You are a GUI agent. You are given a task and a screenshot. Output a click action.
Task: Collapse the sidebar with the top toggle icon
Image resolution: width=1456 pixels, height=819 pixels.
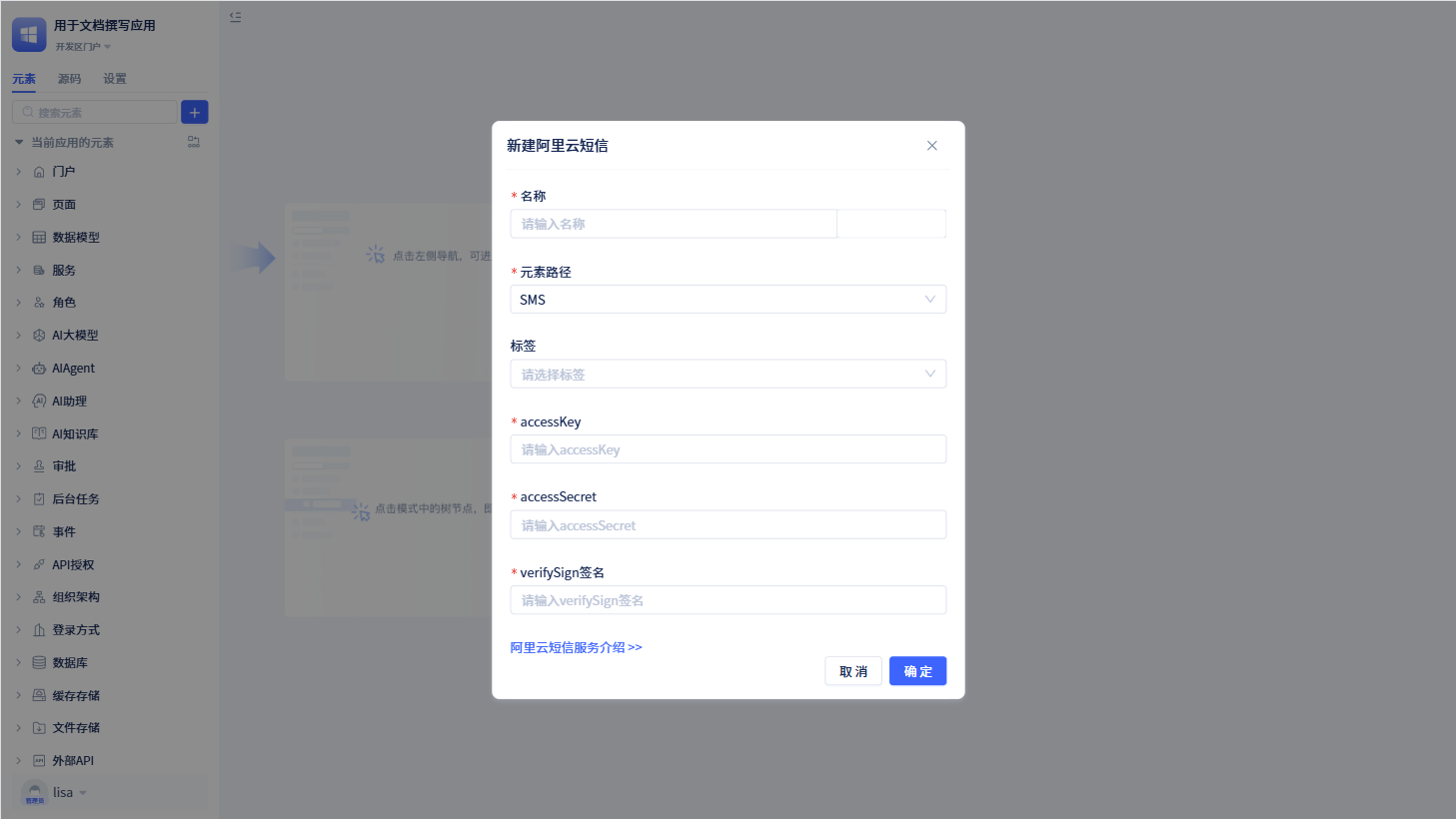(x=235, y=17)
